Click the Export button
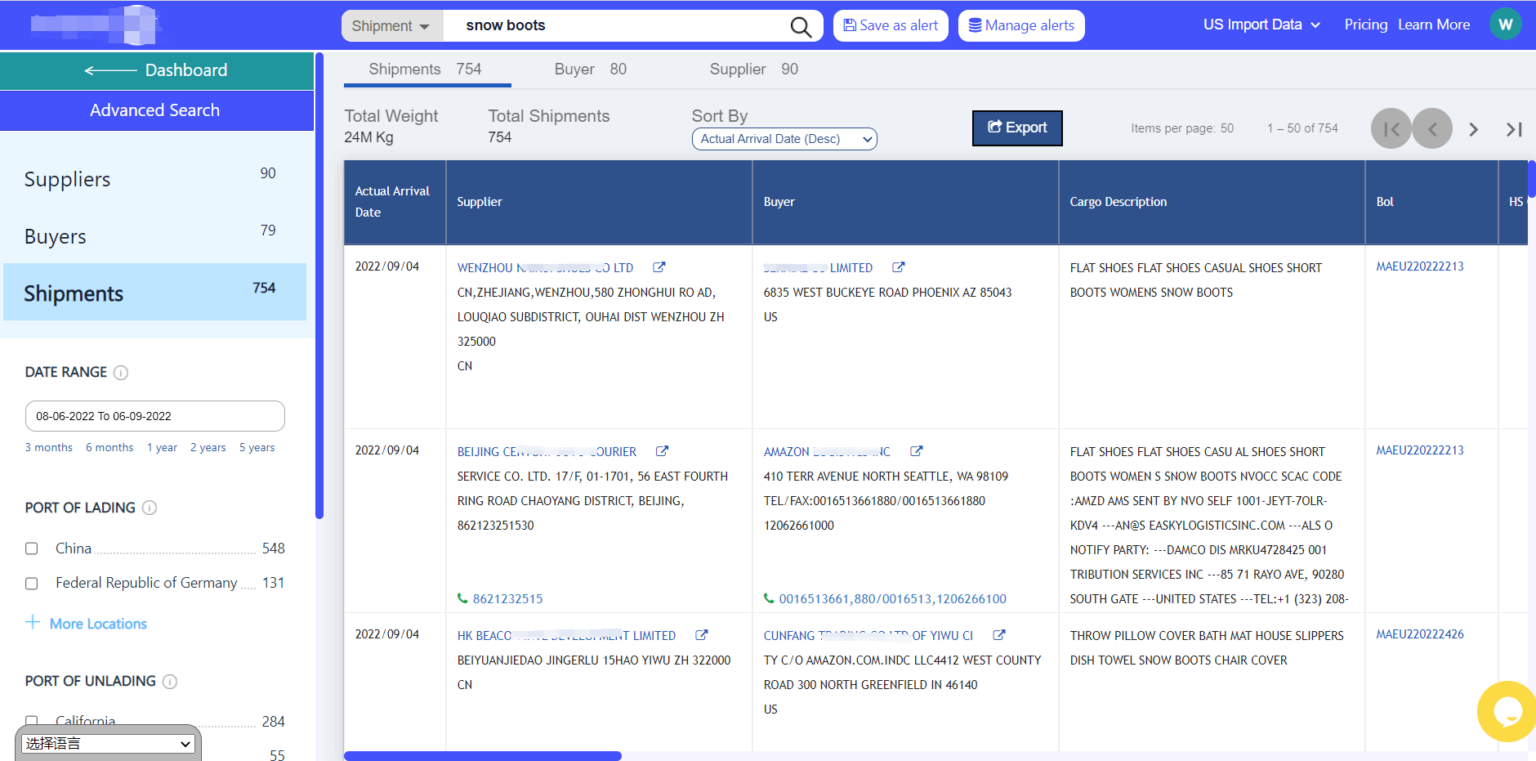The height and width of the screenshot is (761, 1536). pos(1017,128)
